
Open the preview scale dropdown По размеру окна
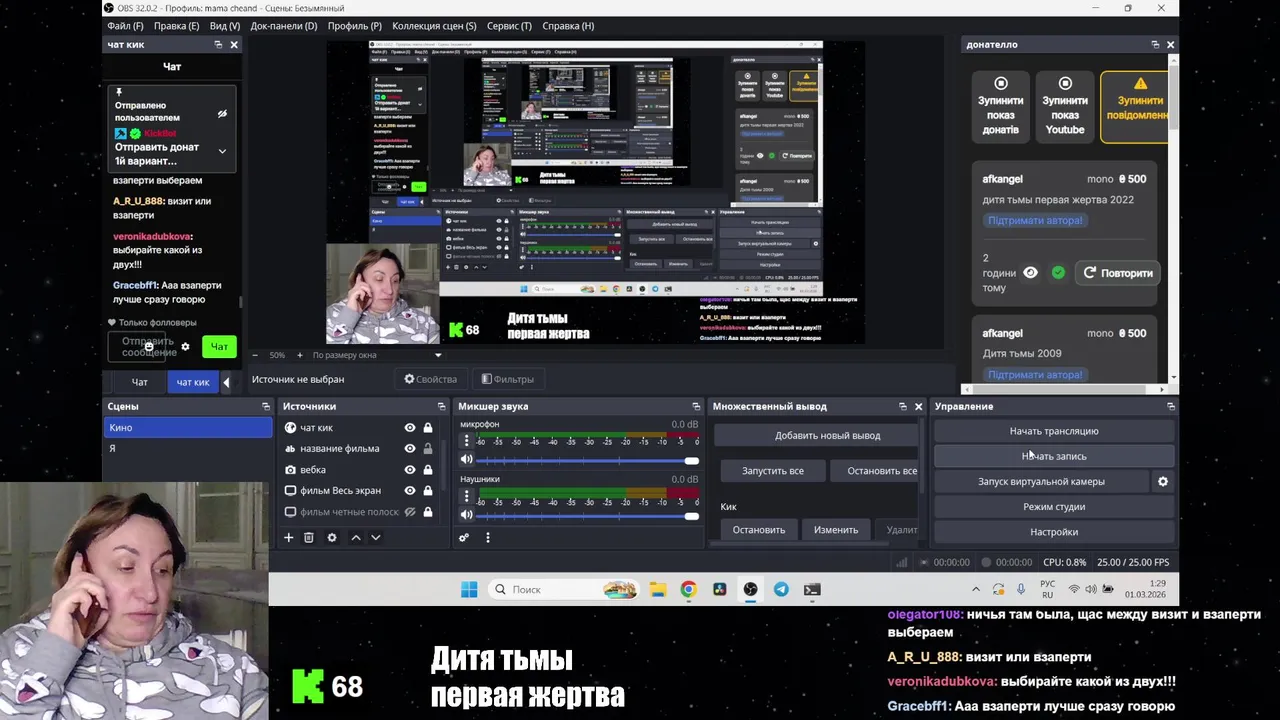(376, 355)
